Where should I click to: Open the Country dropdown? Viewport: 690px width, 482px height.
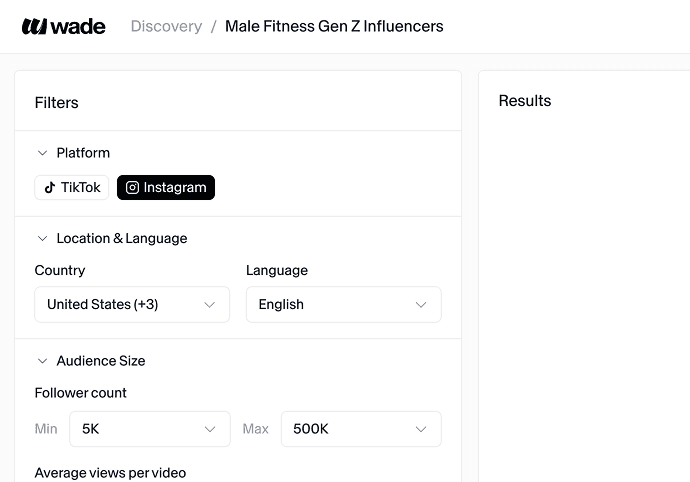132,304
